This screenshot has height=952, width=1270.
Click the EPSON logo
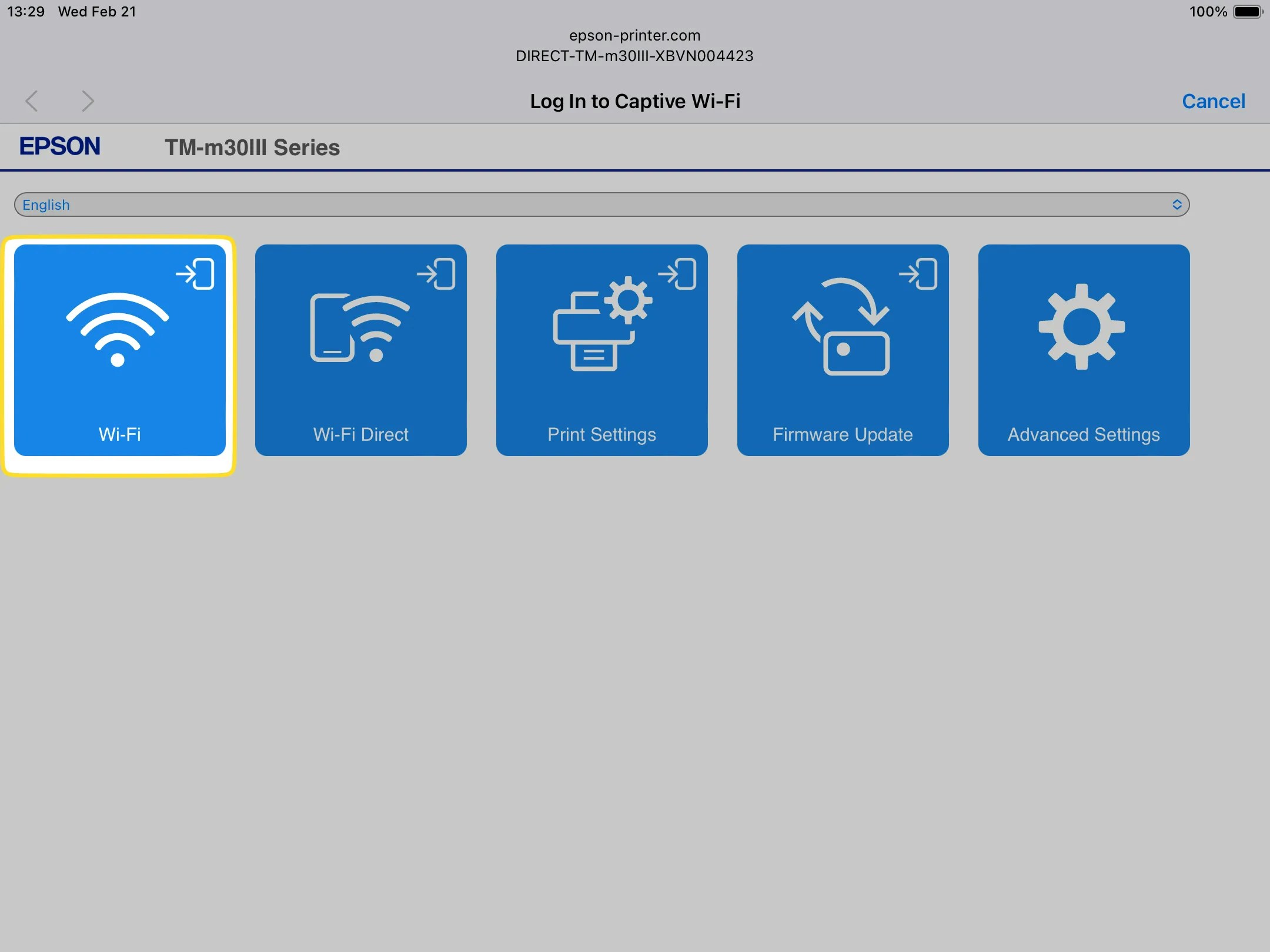60,146
